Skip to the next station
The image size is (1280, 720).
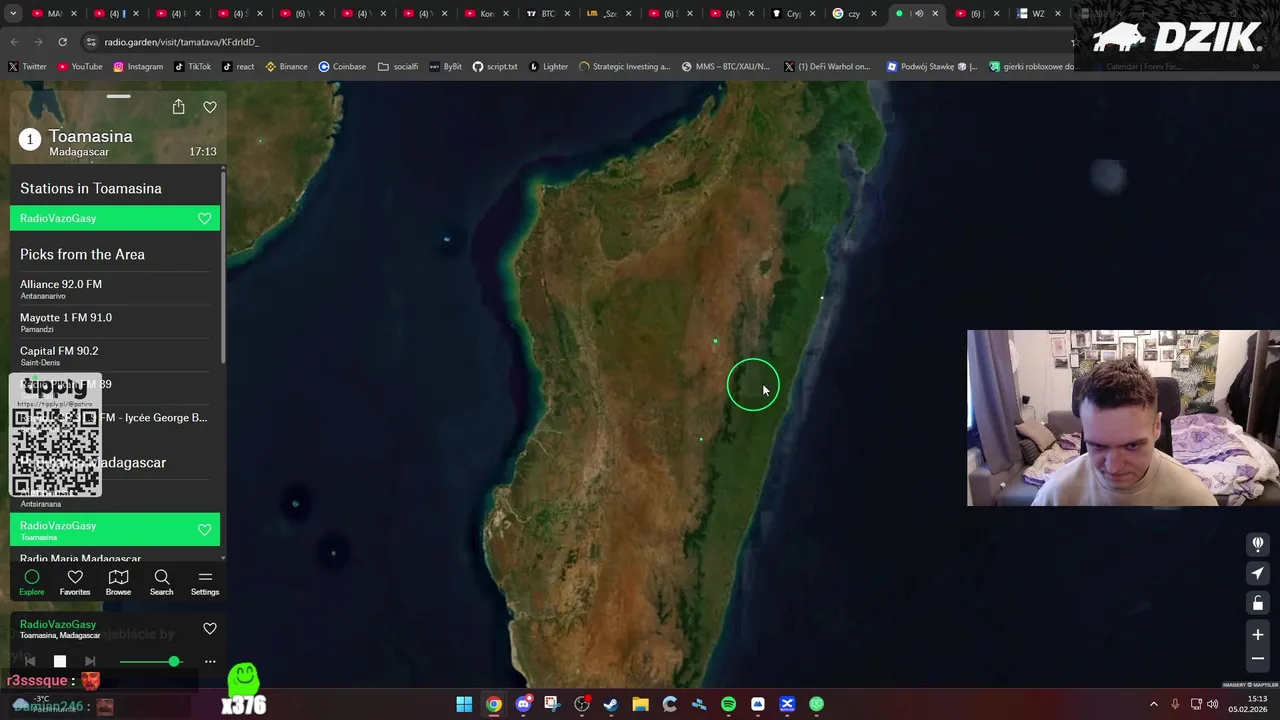[90, 661]
